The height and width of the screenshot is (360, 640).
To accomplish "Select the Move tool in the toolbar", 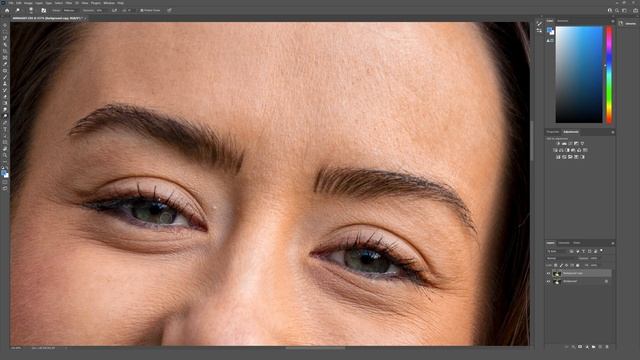I will (5, 25).
